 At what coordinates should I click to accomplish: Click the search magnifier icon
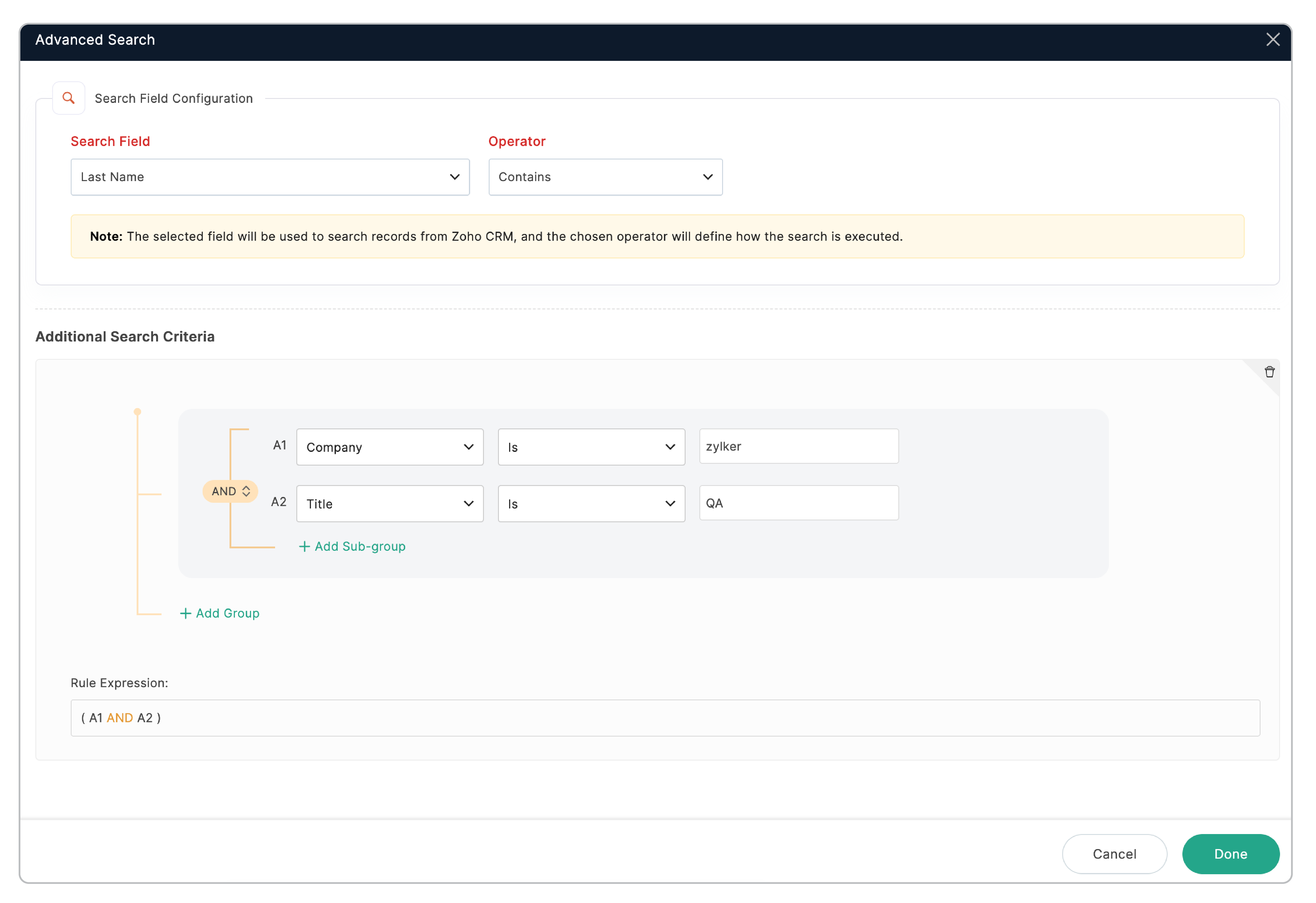pyautogui.click(x=69, y=98)
